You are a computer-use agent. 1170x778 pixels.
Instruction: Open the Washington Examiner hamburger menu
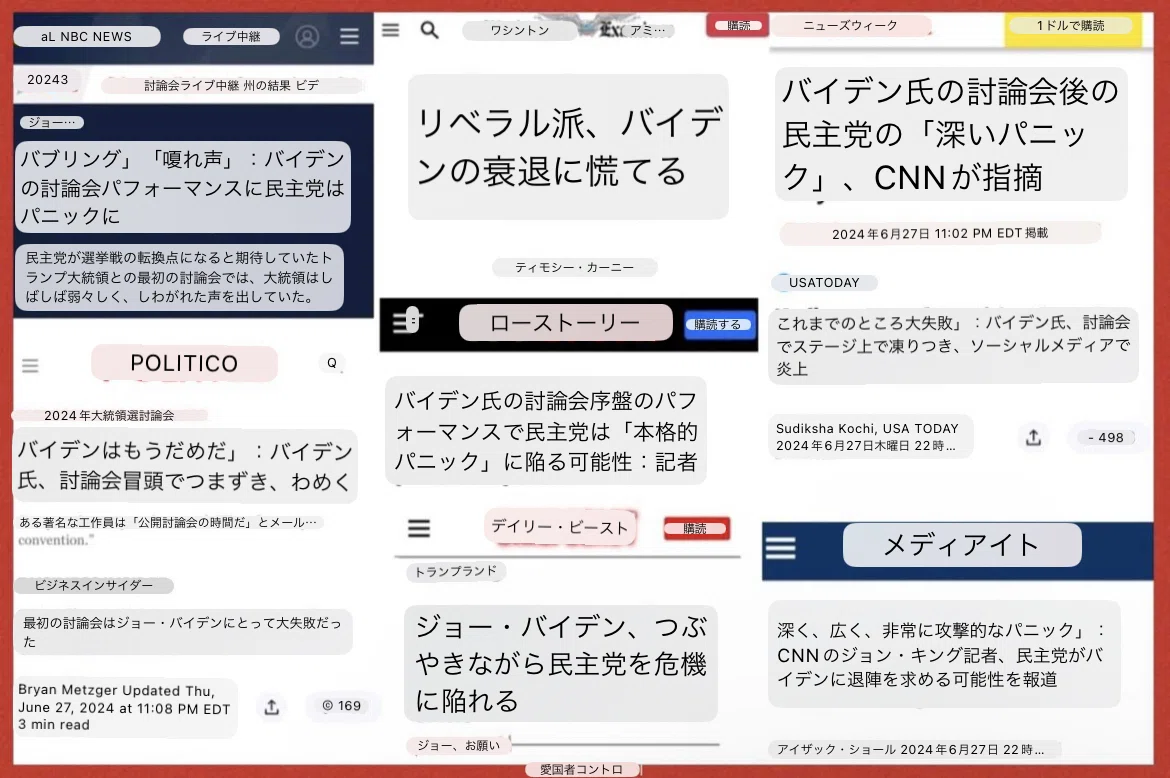coord(390,30)
